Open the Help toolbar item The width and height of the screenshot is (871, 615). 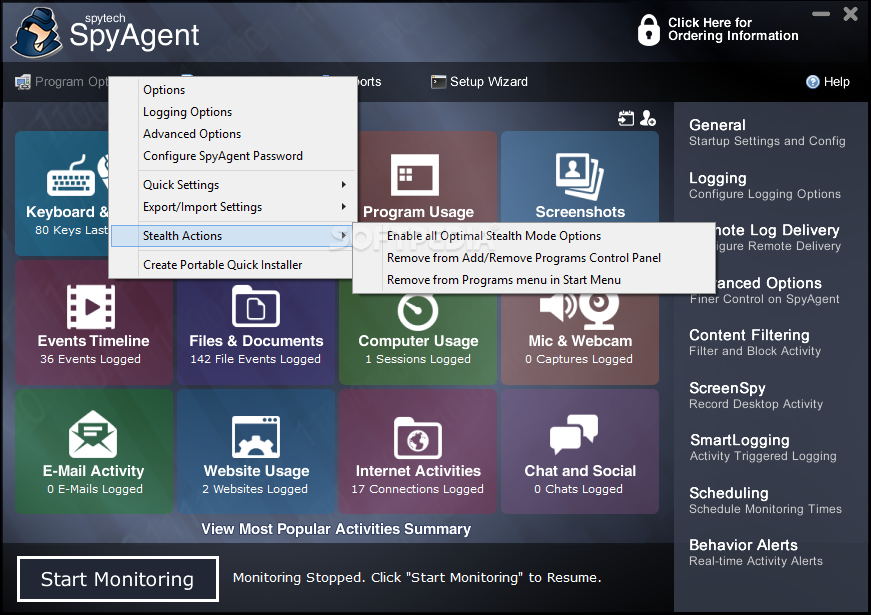click(828, 82)
